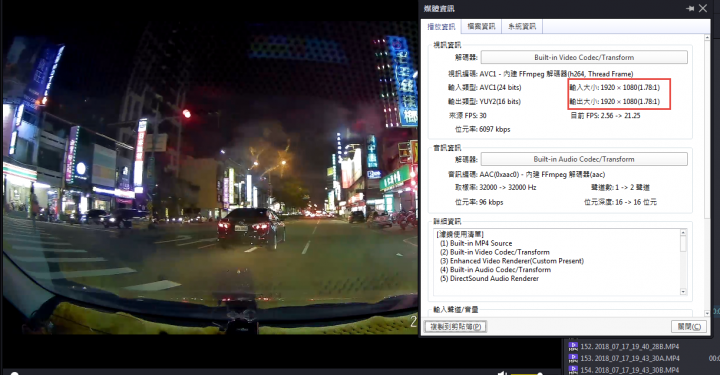Click the '目前 FPS: 2.56 -> 21.25' text
This screenshot has width=720, height=375.
(x=605, y=116)
